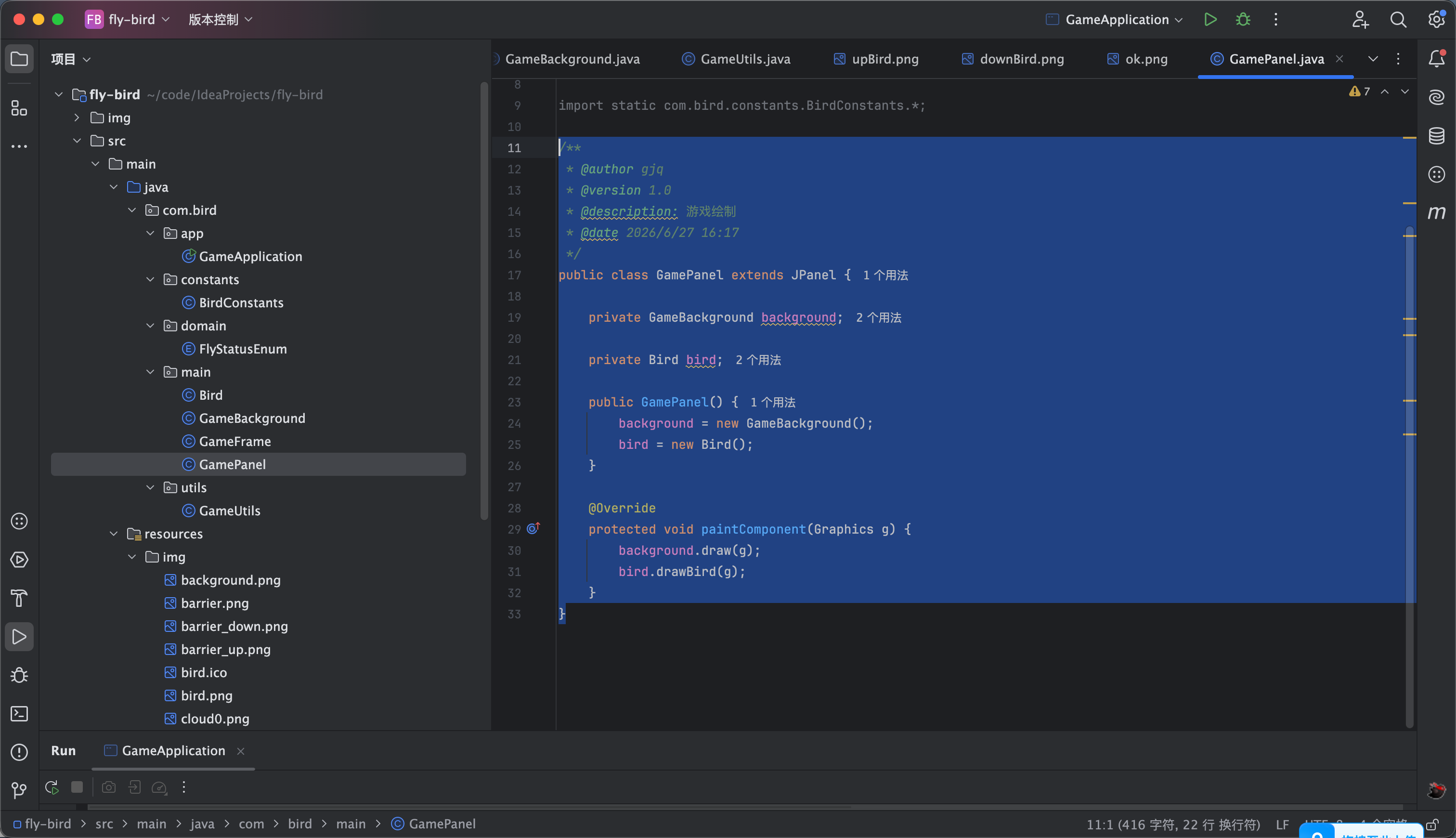The width and height of the screenshot is (1456, 838).
Task: Select GameApplication tab in Run panel
Action: pos(166,750)
